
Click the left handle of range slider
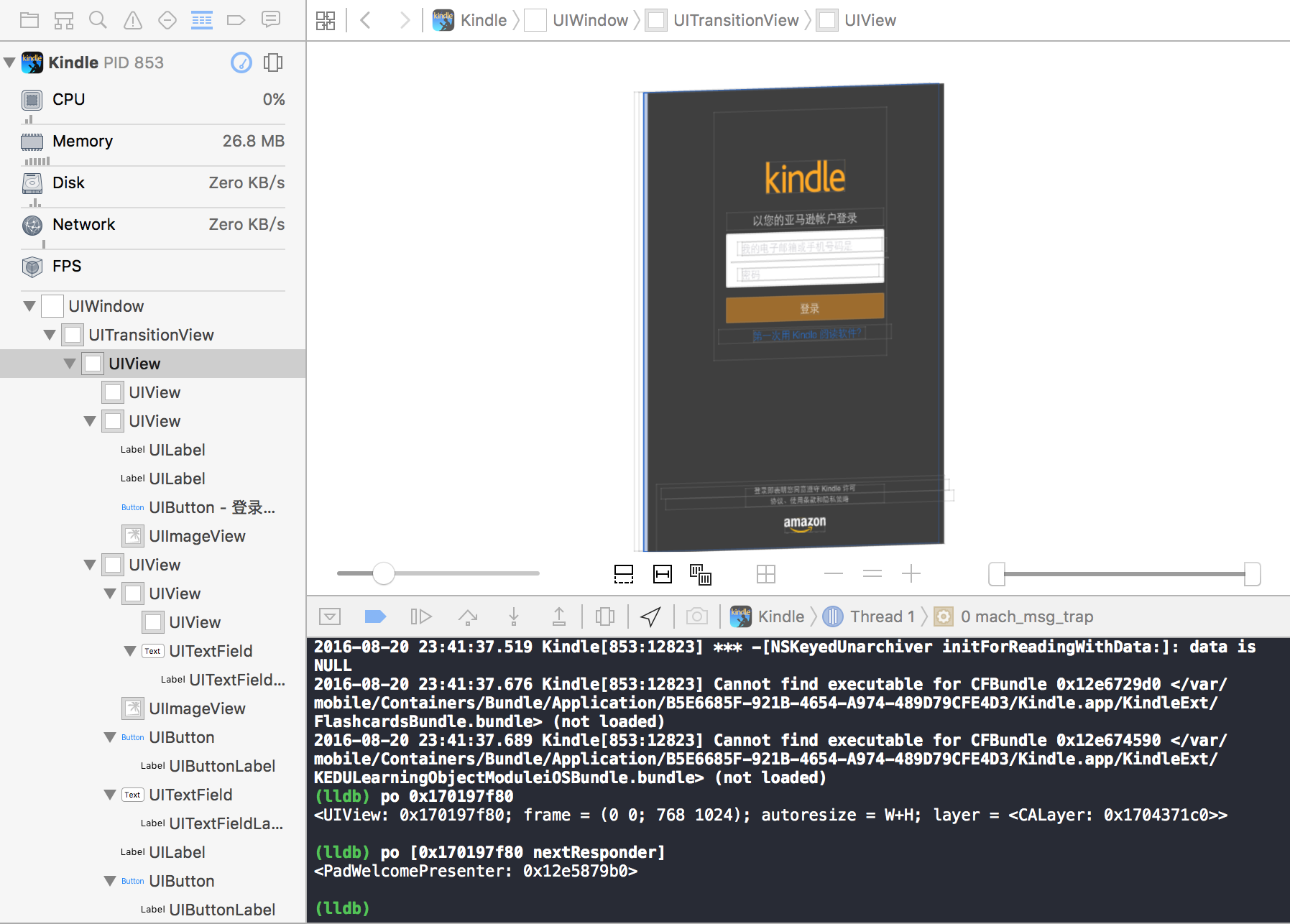[x=997, y=574]
